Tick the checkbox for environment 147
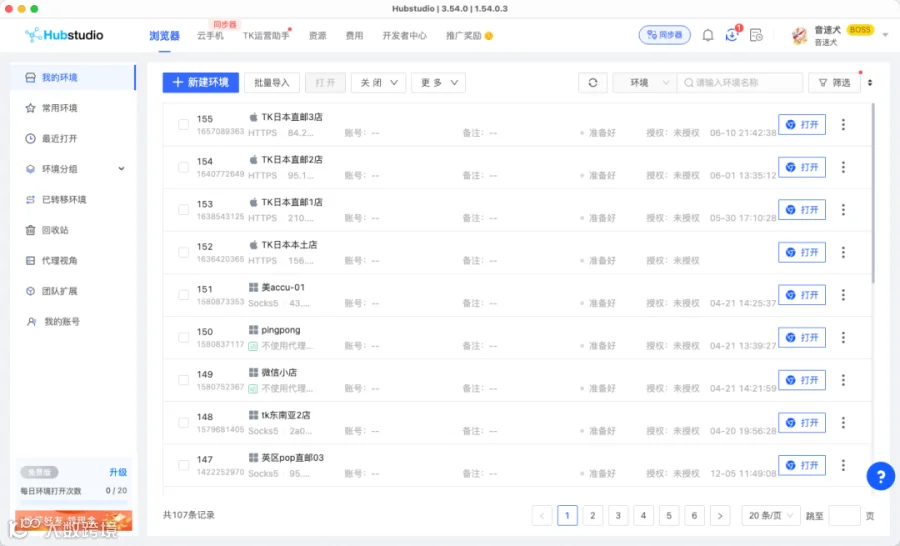Viewport: 900px width, 546px height. (x=183, y=465)
